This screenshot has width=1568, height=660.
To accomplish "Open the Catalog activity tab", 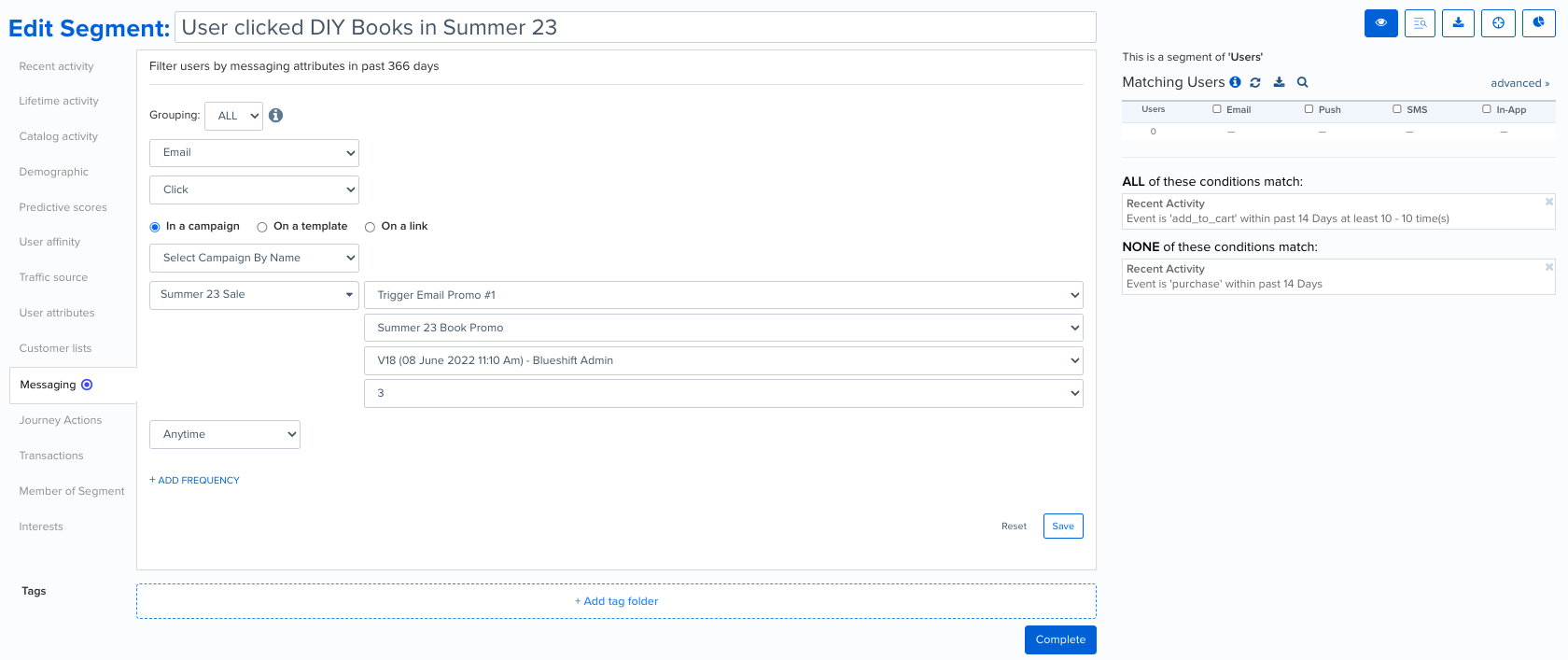I will (x=58, y=136).
